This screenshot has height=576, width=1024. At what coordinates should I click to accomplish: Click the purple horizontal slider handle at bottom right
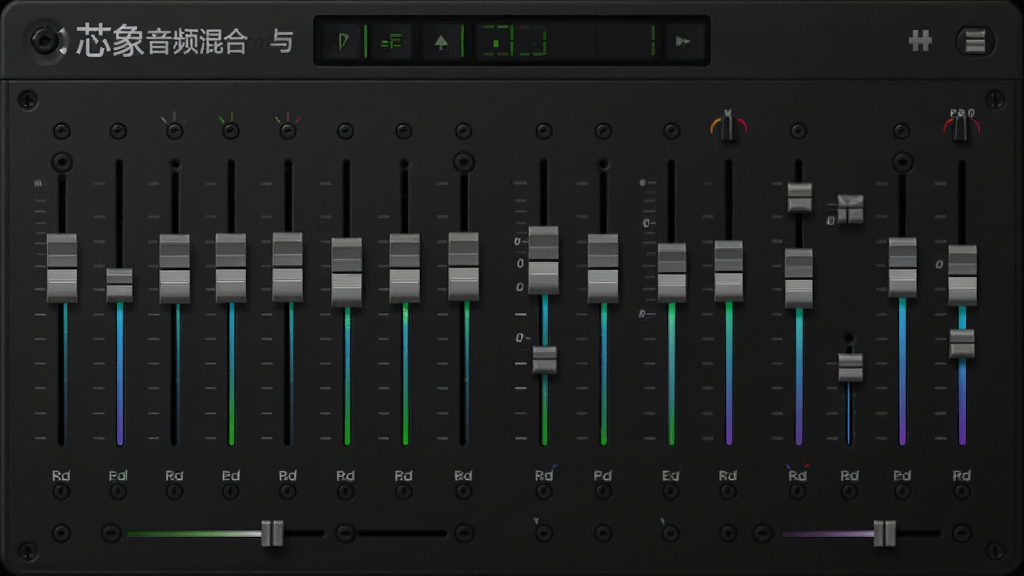pos(885,533)
